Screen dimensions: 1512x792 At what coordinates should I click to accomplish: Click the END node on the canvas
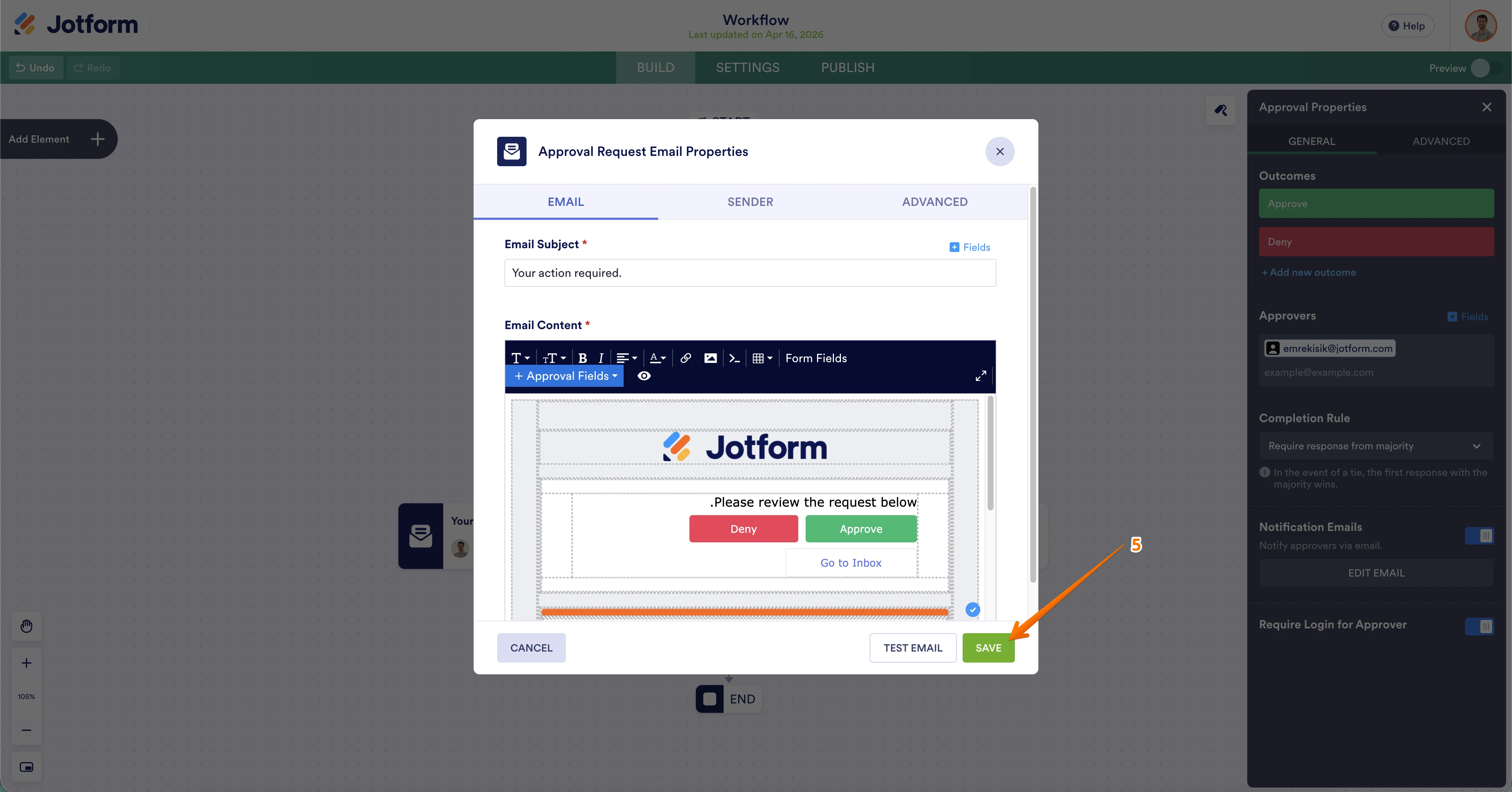click(728, 699)
